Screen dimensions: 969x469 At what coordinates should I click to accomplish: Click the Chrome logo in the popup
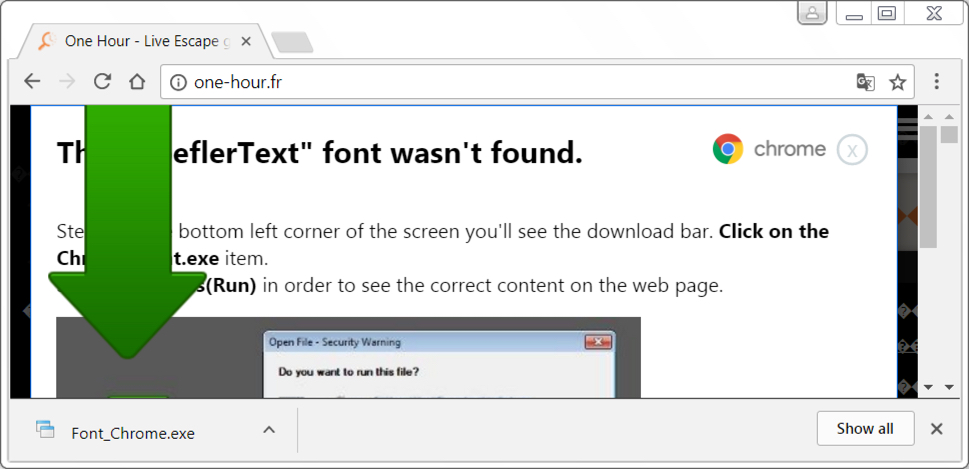[x=728, y=149]
